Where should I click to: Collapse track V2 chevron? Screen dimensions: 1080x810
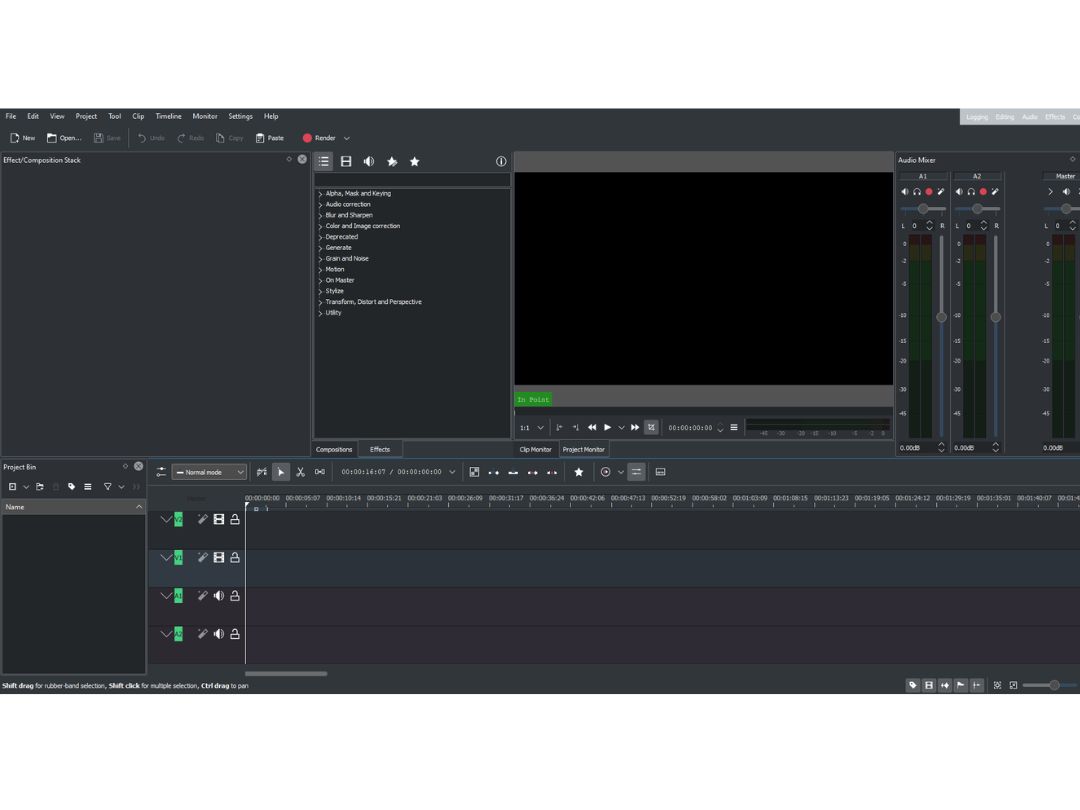tap(165, 519)
